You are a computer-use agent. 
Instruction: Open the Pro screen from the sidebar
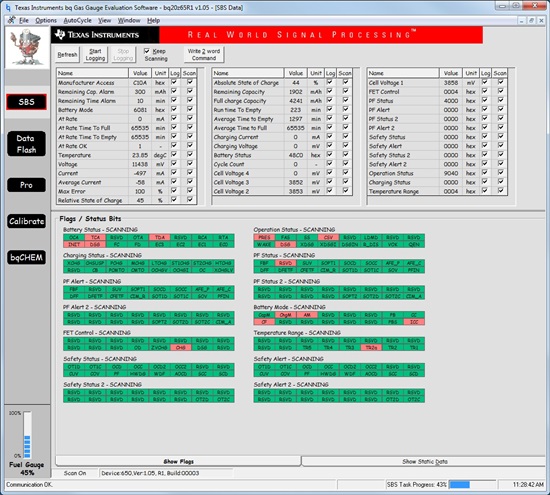click(26, 185)
